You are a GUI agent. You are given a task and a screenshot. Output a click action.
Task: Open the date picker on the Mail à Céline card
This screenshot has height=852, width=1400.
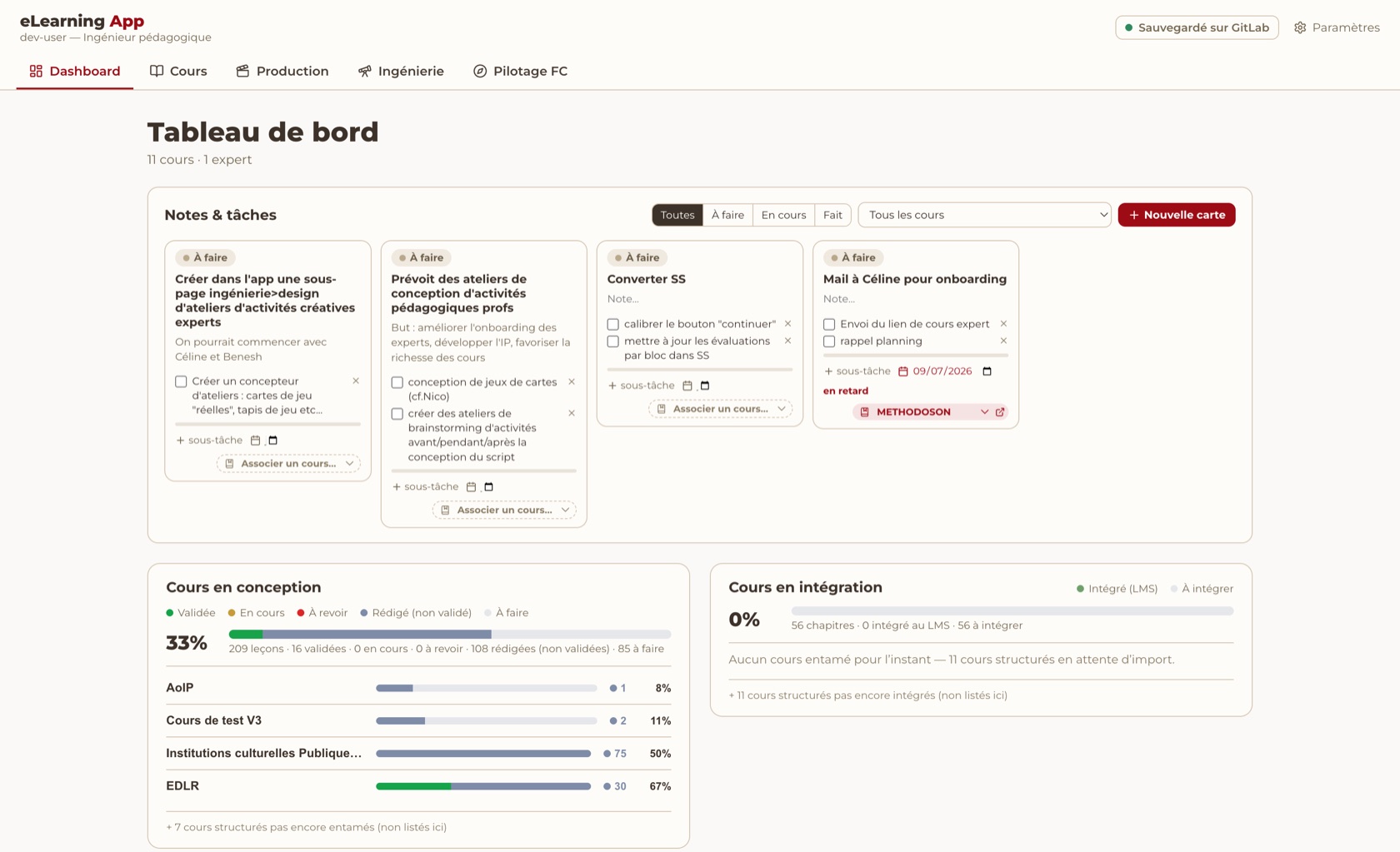pyautogui.click(x=987, y=371)
